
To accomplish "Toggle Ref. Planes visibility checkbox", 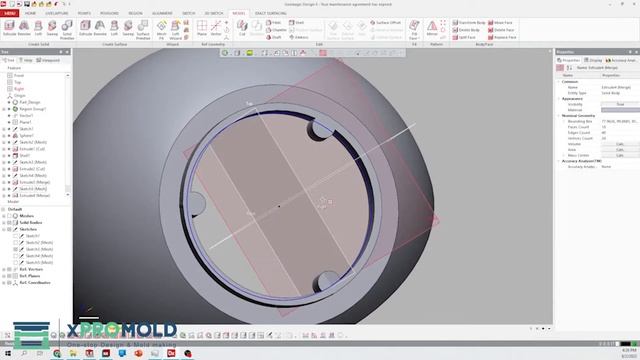I will coord(9,276).
